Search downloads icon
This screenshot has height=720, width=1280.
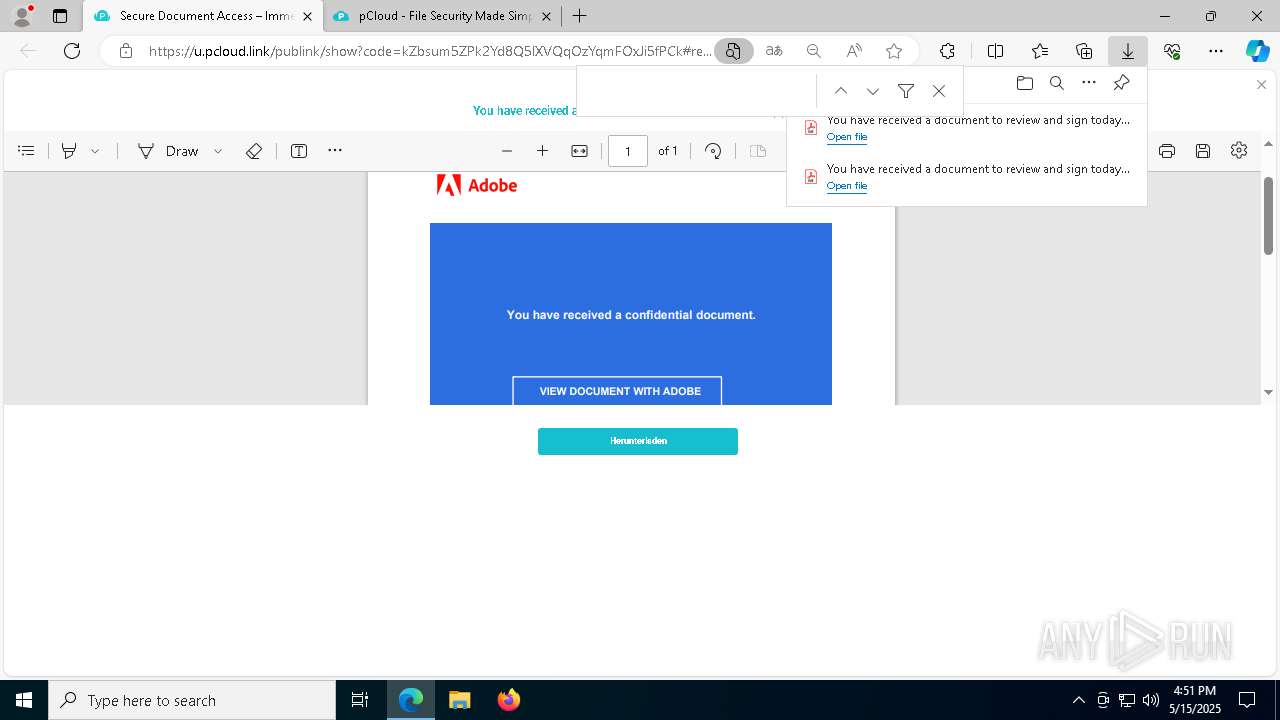pos(1057,83)
